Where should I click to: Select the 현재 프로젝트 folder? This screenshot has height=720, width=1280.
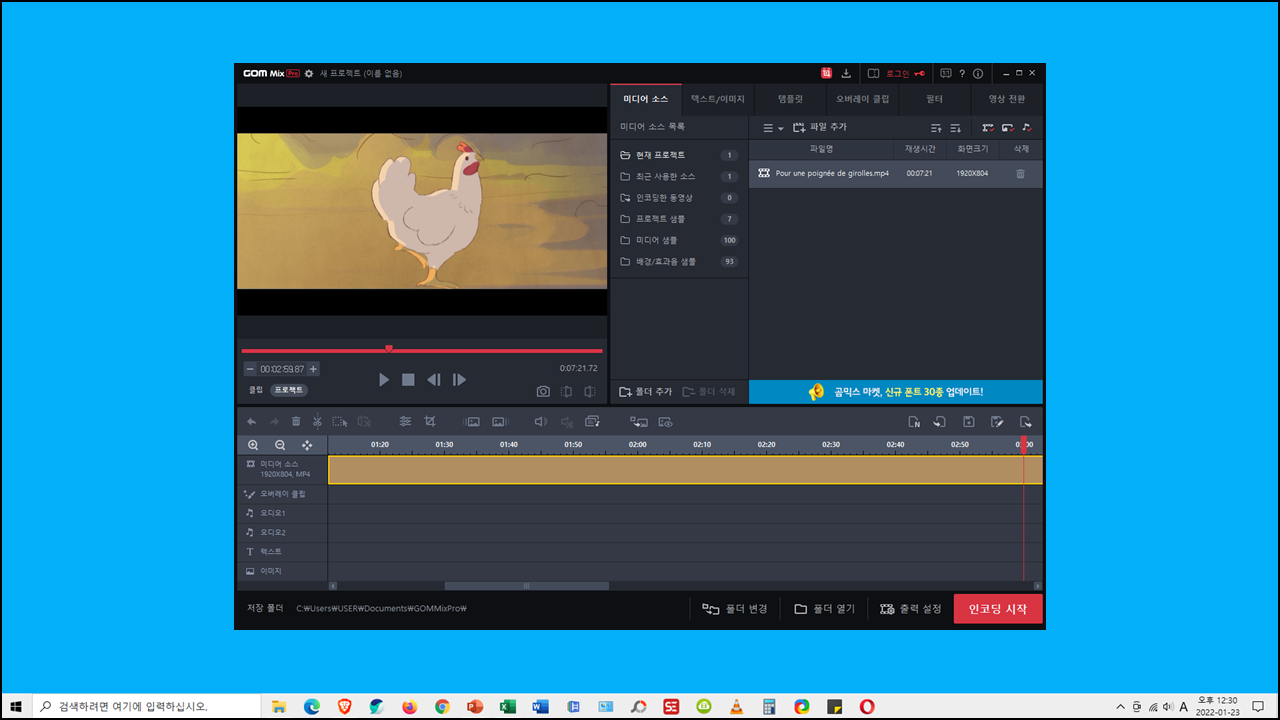(679, 155)
